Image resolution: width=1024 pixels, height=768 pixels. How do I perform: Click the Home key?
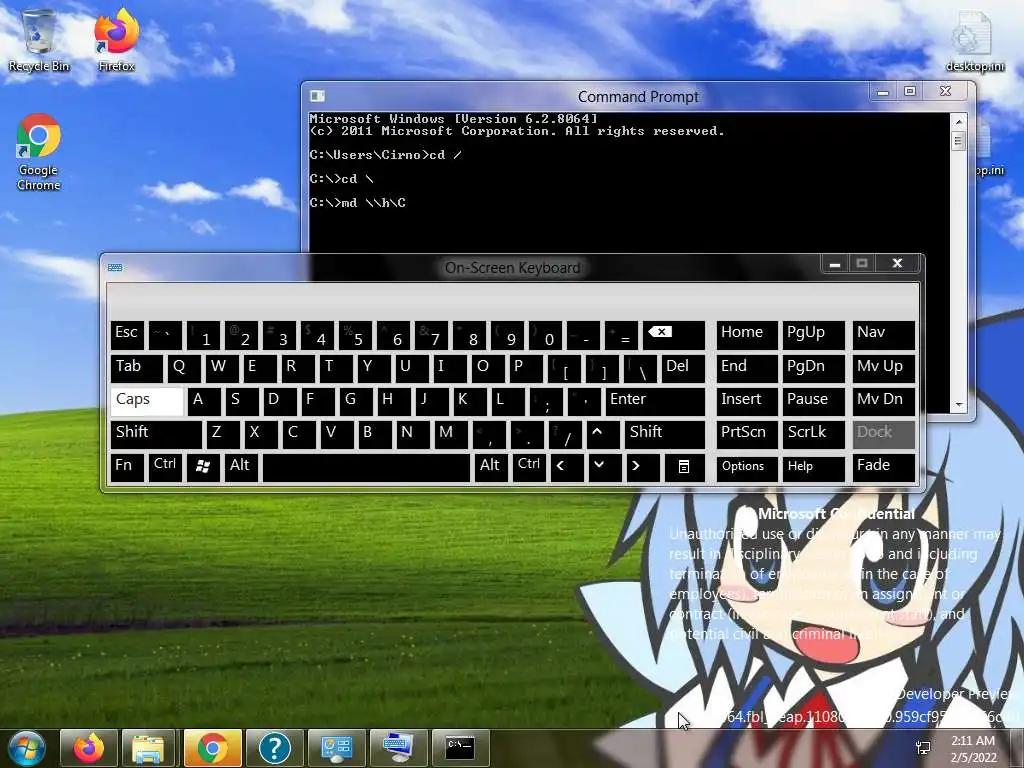(747, 336)
